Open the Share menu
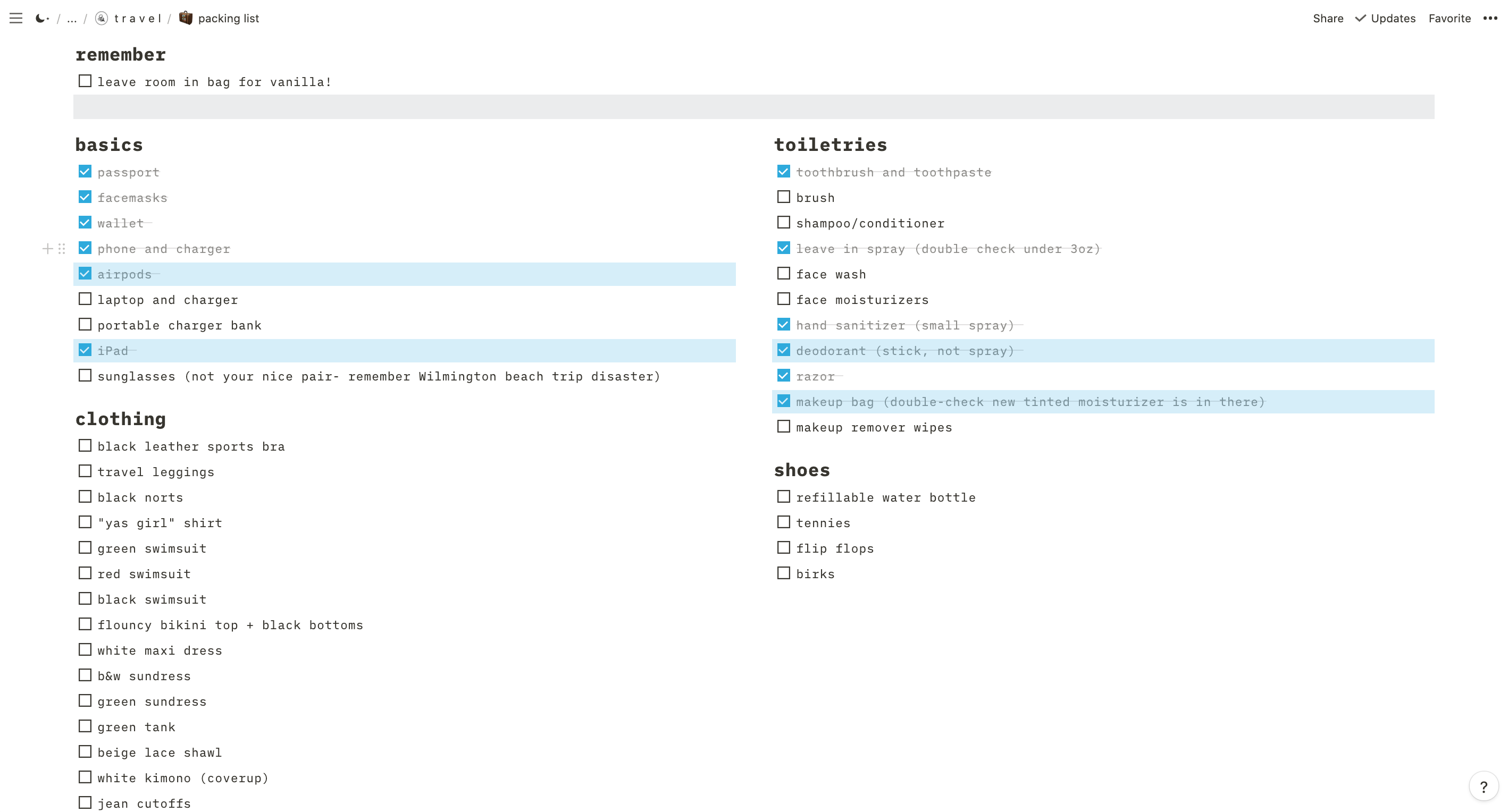Viewport: 1508px width, 812px height. [x=1327, y=18]
